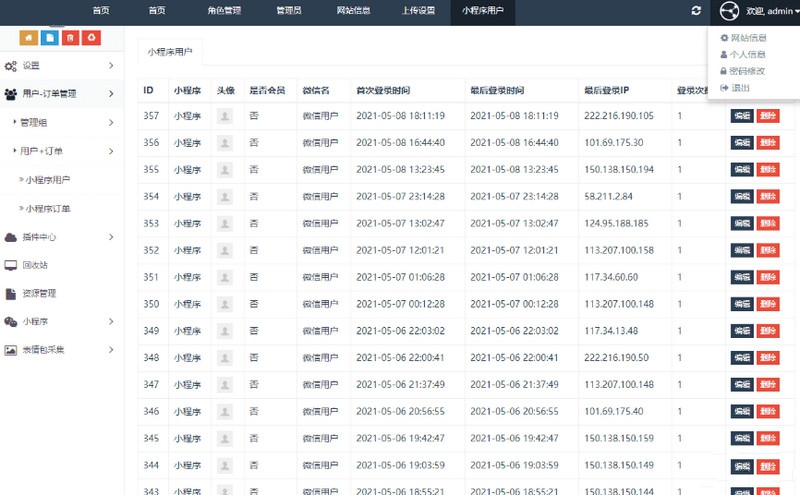
Task: Click the refresh icon in top bar
Action: pyautogui.click(x=696, y=11)
